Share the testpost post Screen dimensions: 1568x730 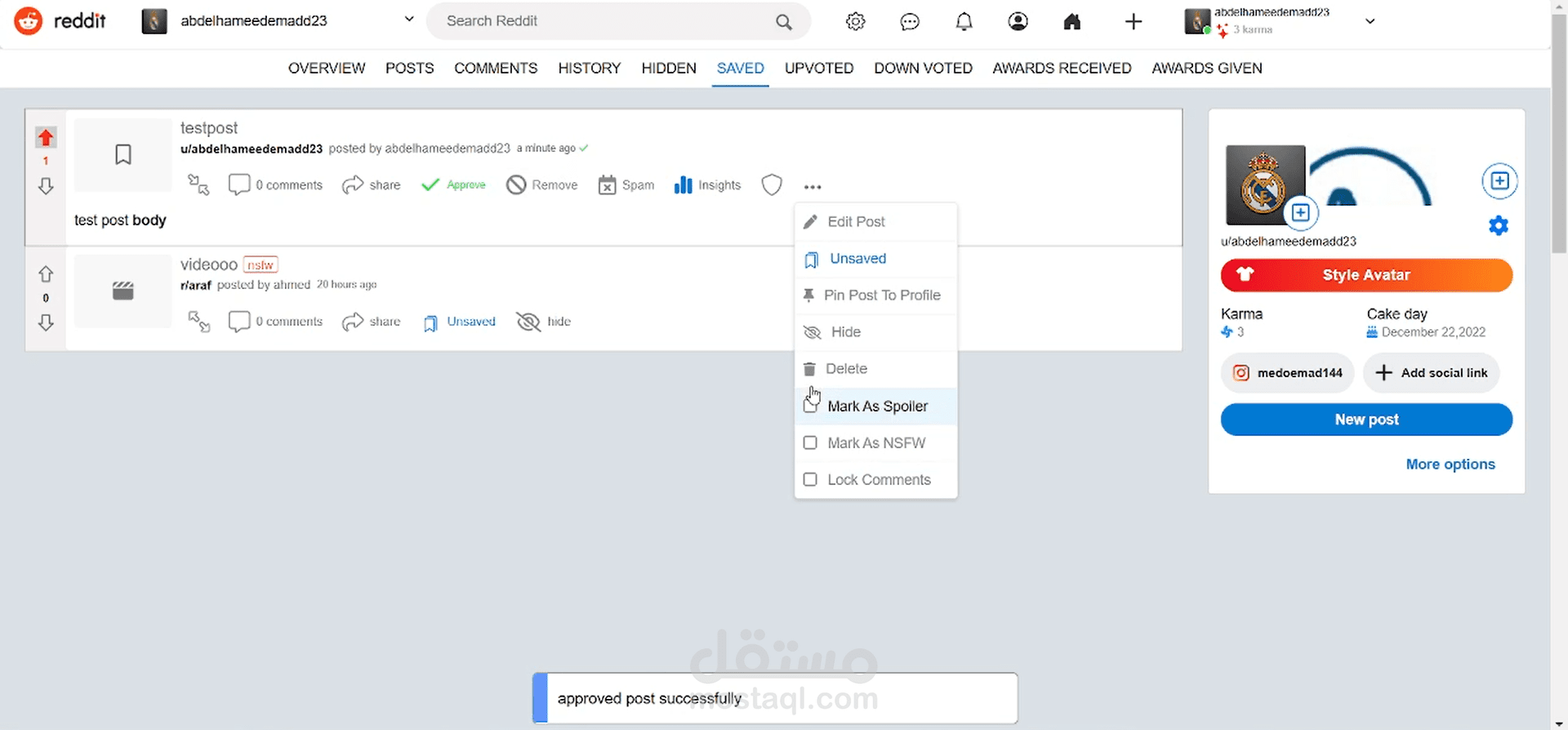pyautogui.click(x=372, y=185)
